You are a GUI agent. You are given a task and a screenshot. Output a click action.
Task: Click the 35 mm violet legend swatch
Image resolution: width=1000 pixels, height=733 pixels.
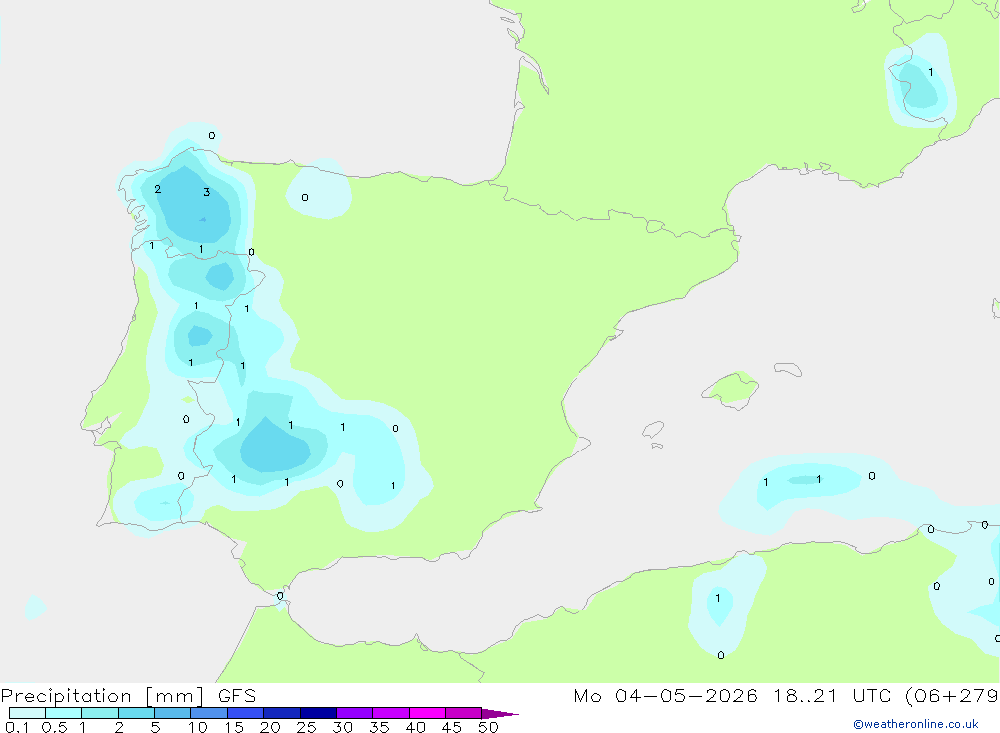pyautogui.click(x=391, y=713)
